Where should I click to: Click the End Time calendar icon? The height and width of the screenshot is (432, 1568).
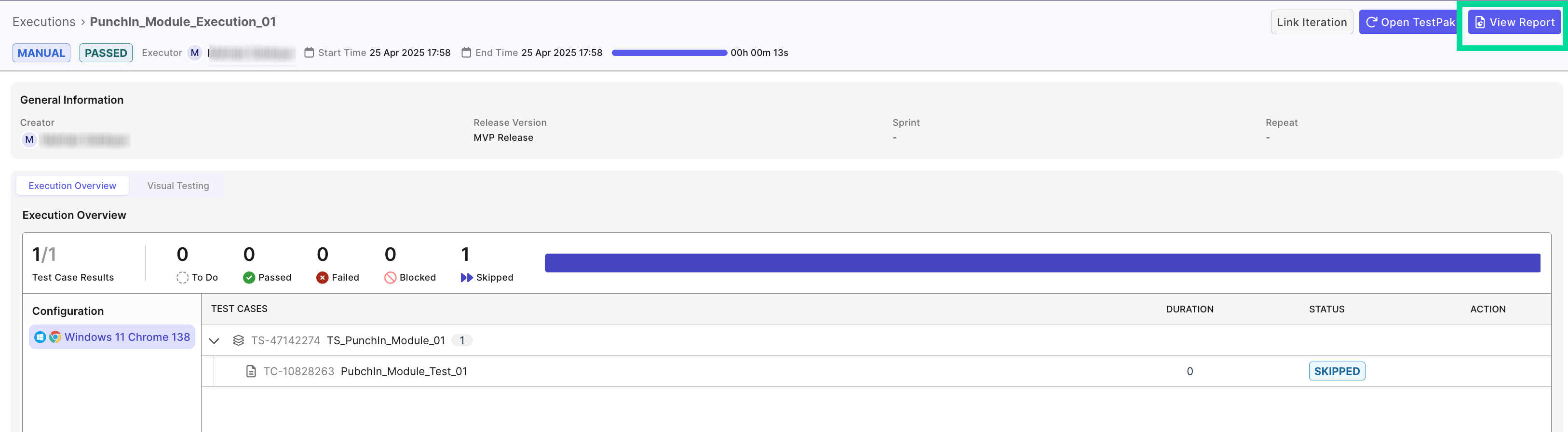[x=466, y=53]
